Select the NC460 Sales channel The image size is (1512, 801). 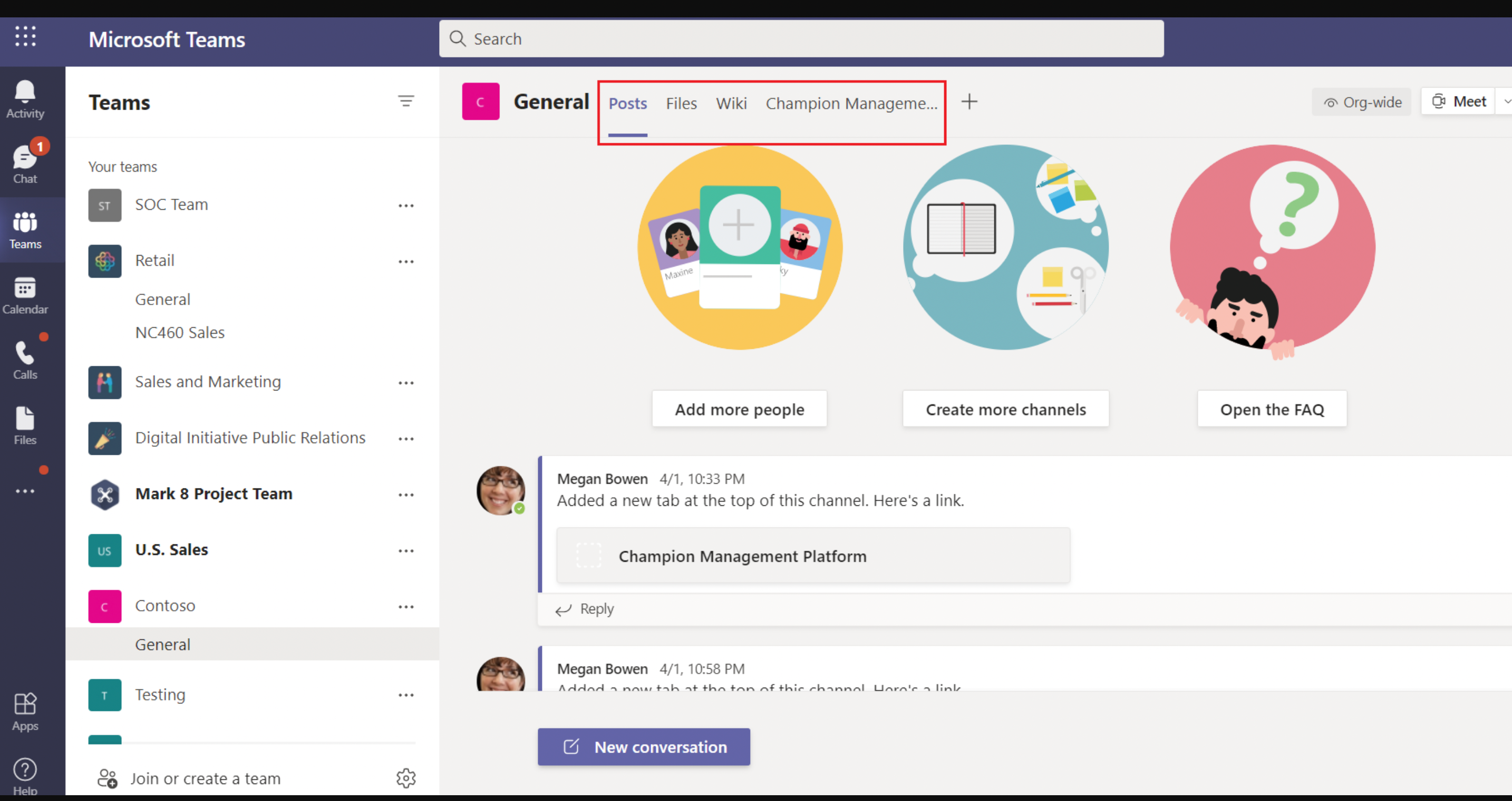(180, 332)
